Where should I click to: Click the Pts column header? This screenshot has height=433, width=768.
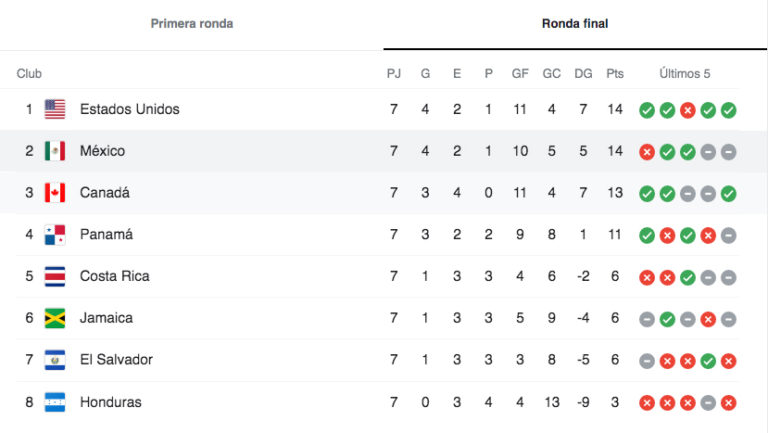click(615, 73)
